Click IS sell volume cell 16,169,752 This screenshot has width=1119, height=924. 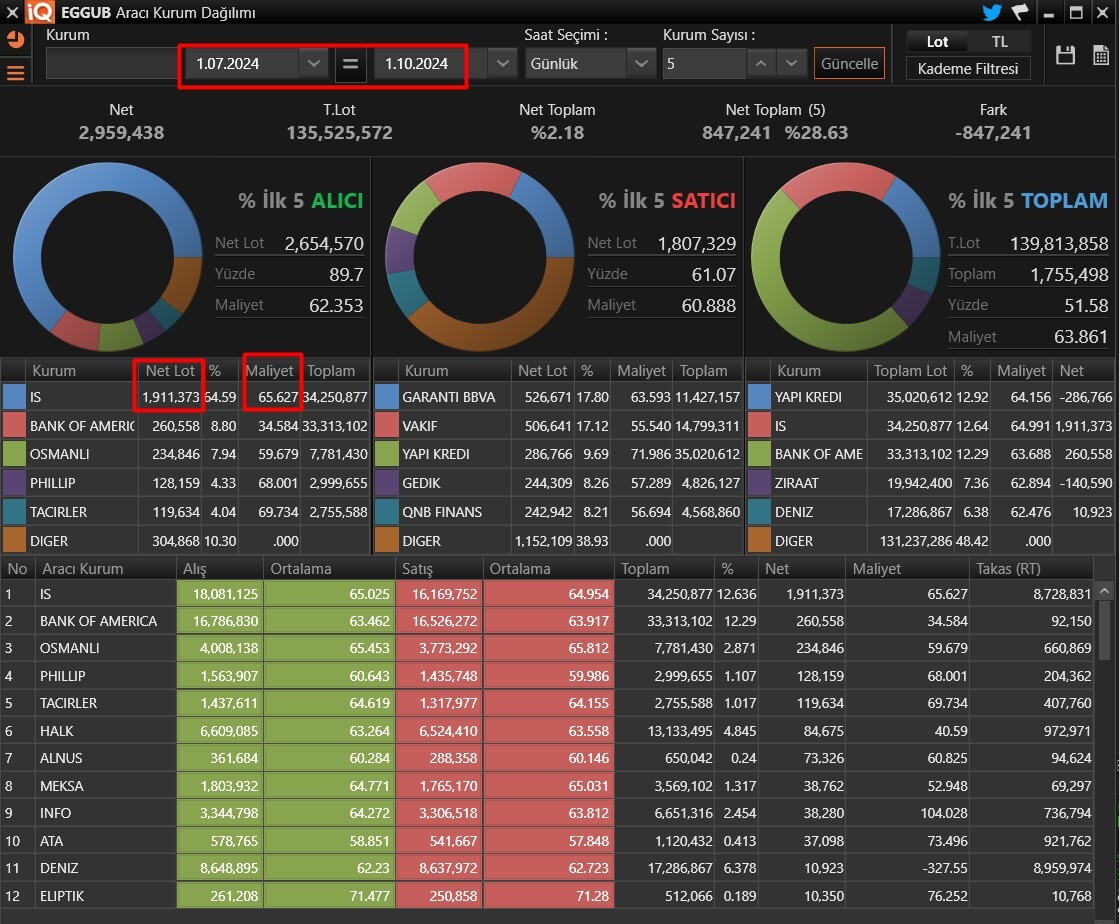440,594
